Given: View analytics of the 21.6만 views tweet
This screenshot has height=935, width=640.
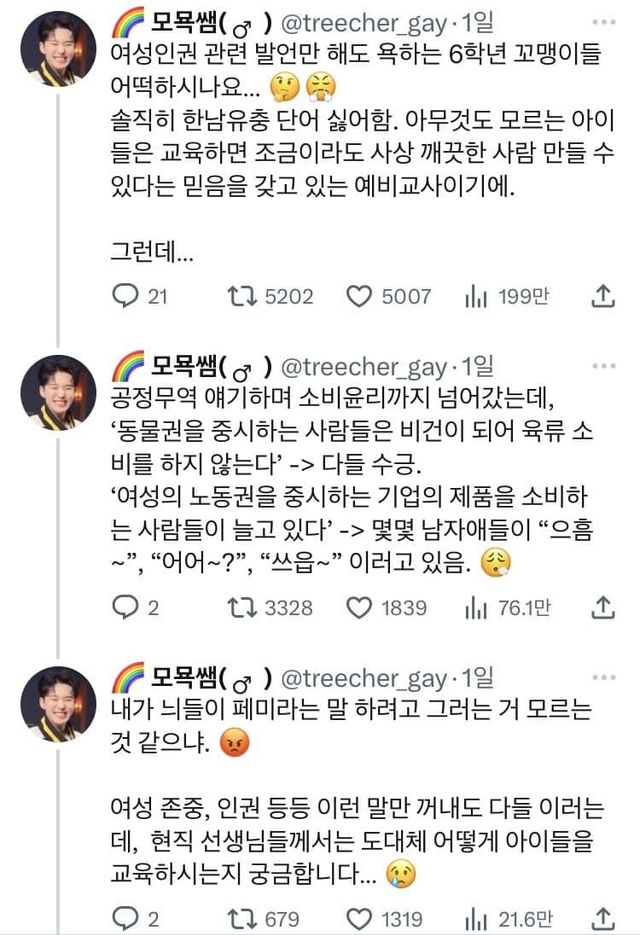Looking at the screenshot, I should pyautogui.click(x=474, y=918).
